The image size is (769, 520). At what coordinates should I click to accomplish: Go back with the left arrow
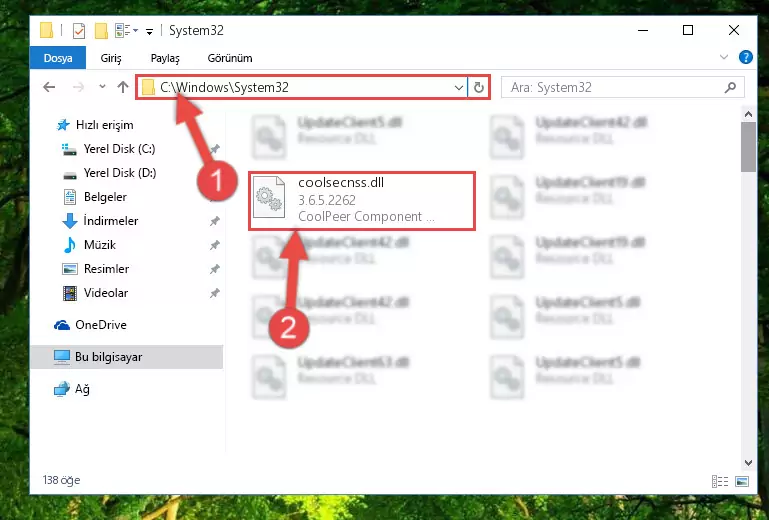tap(49, 87)
